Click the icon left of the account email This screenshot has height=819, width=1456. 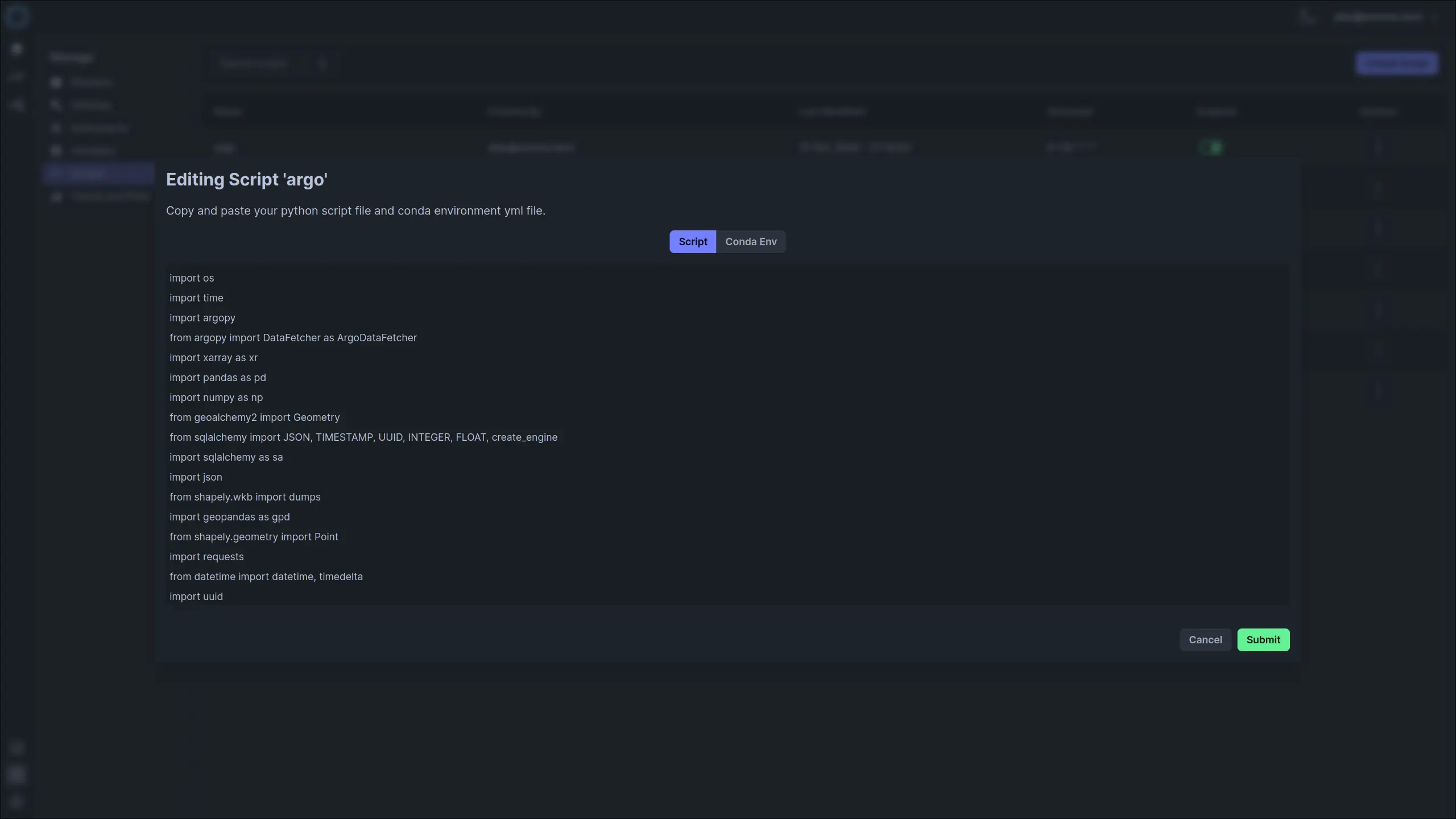[1306, 17]
